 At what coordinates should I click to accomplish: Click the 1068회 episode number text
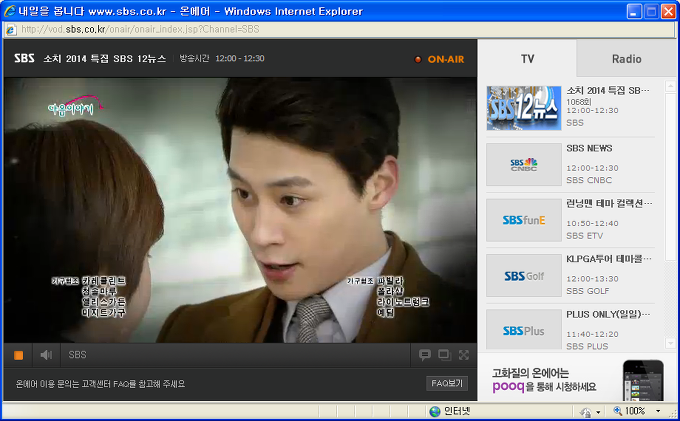[579, 101]
